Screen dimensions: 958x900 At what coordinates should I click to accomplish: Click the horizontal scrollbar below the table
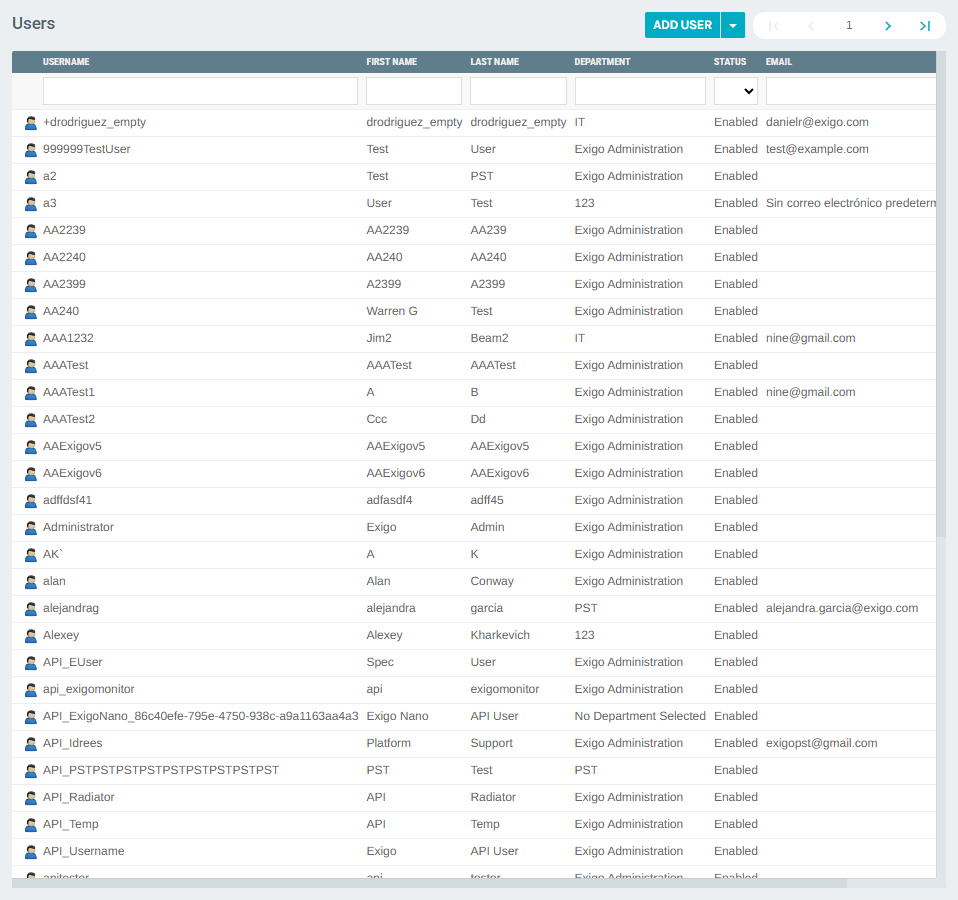(x=430, y=883)
